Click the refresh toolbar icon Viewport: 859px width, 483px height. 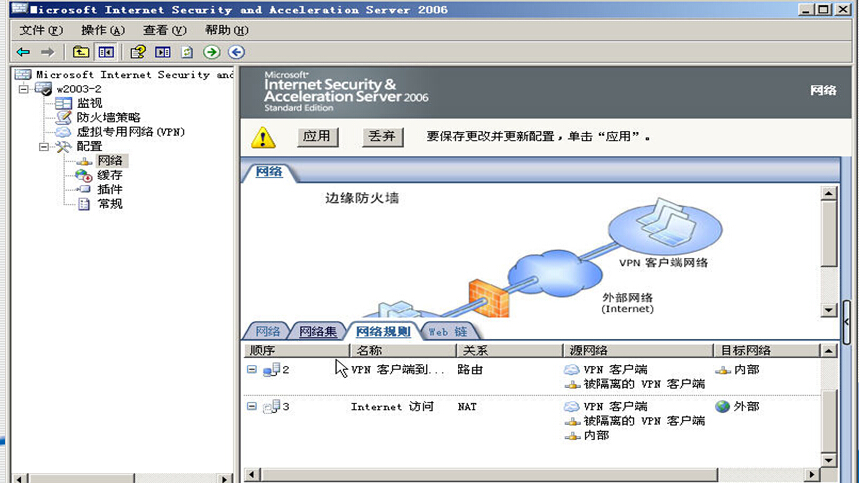click(x=186, y=52)
